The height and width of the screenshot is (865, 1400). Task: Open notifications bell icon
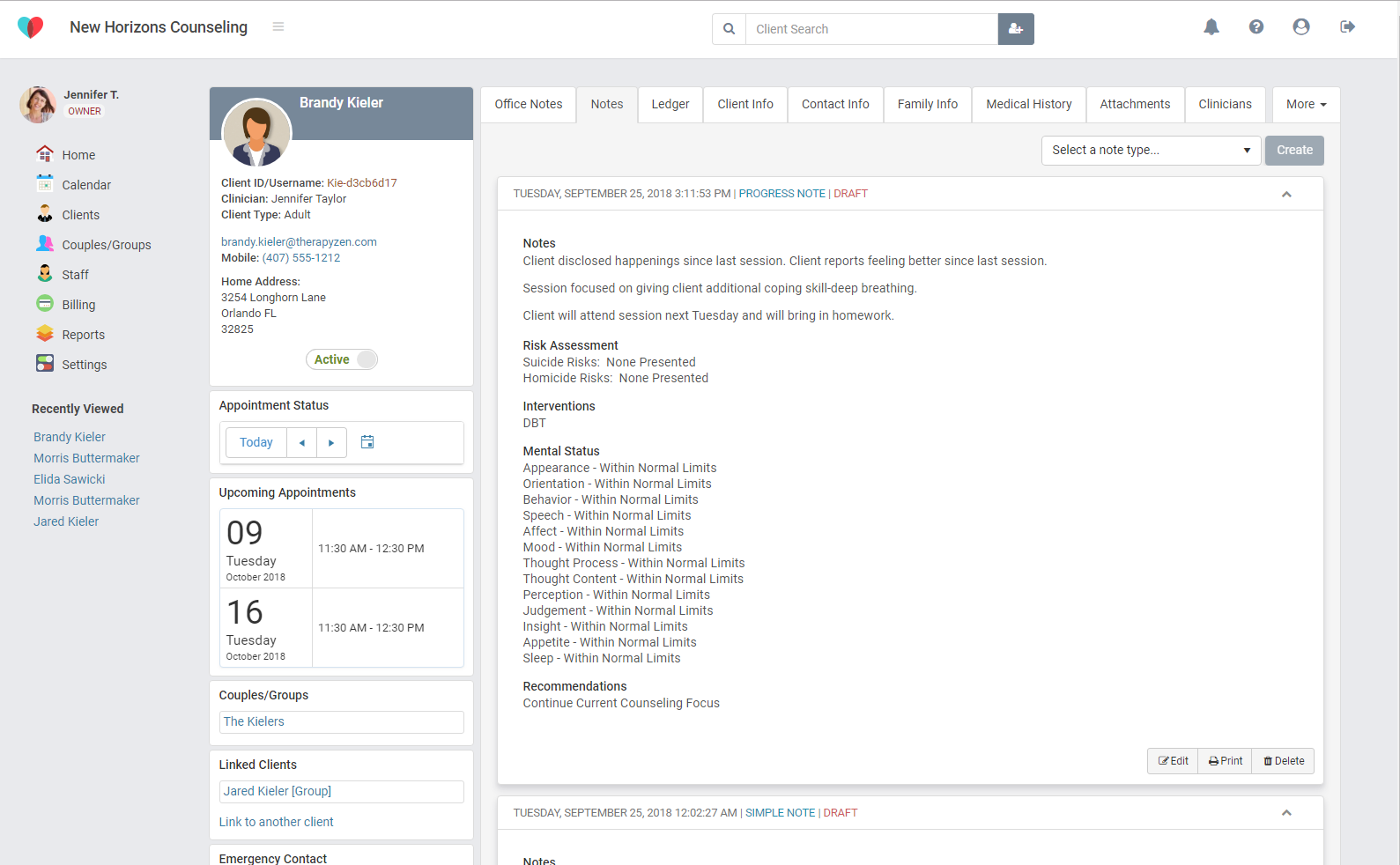[1211, 27]
